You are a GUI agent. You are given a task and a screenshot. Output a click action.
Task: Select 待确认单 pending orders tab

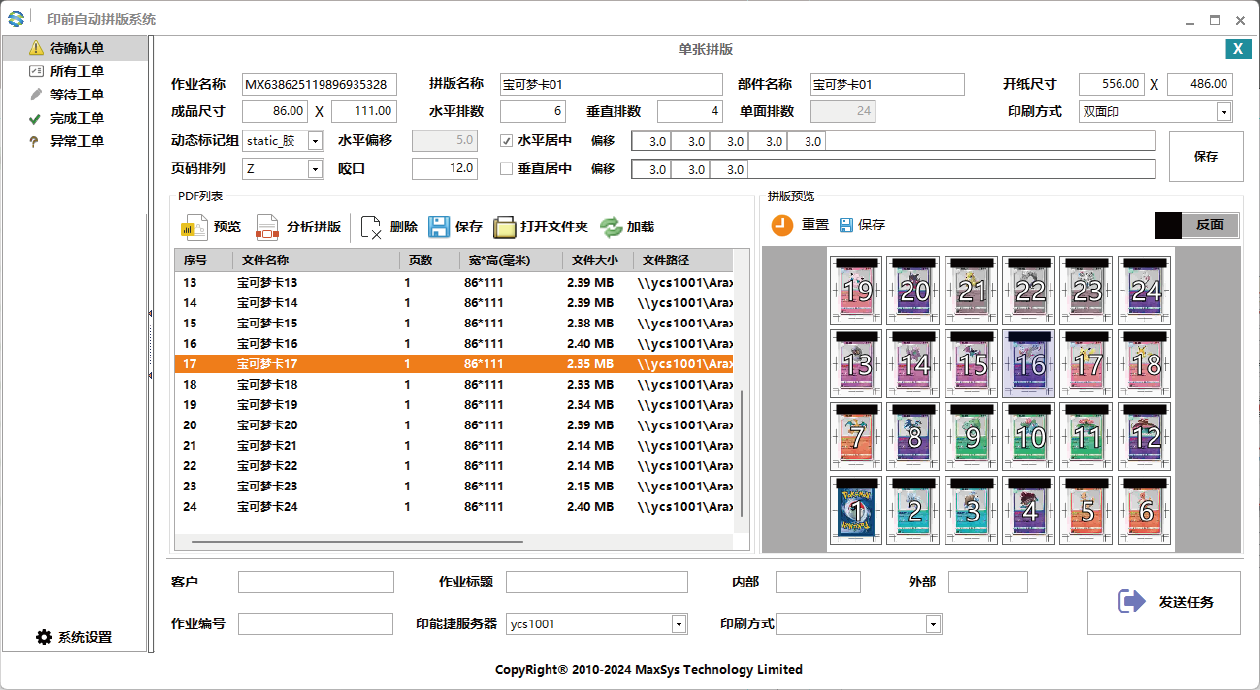pos(75,48)
